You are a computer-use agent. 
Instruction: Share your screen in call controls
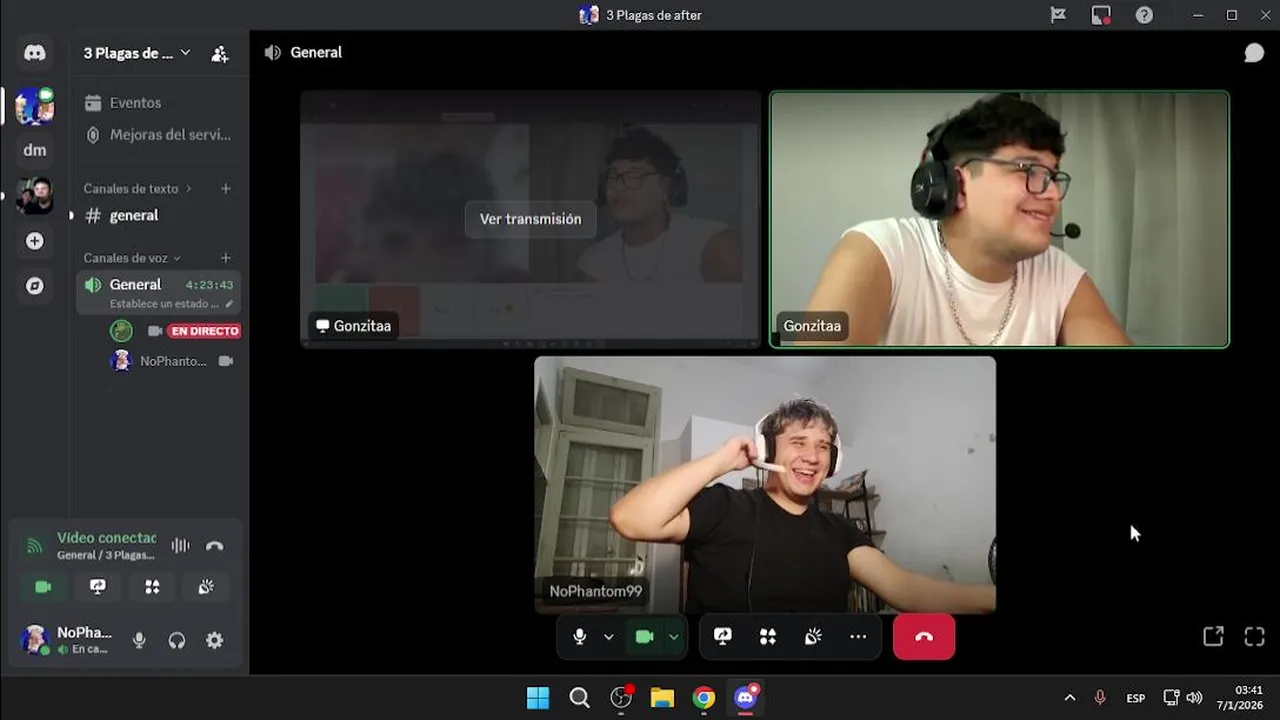723,637
